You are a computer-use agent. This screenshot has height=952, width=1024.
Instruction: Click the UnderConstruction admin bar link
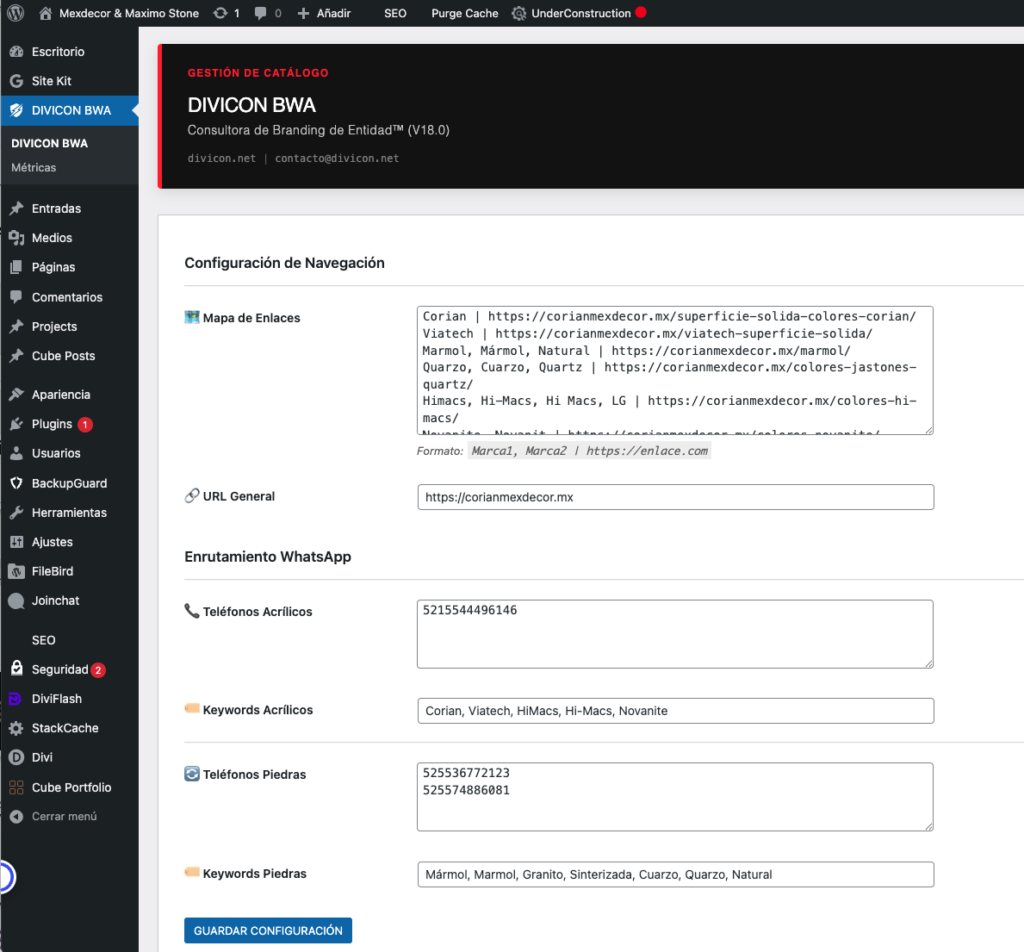coord(581,13)
